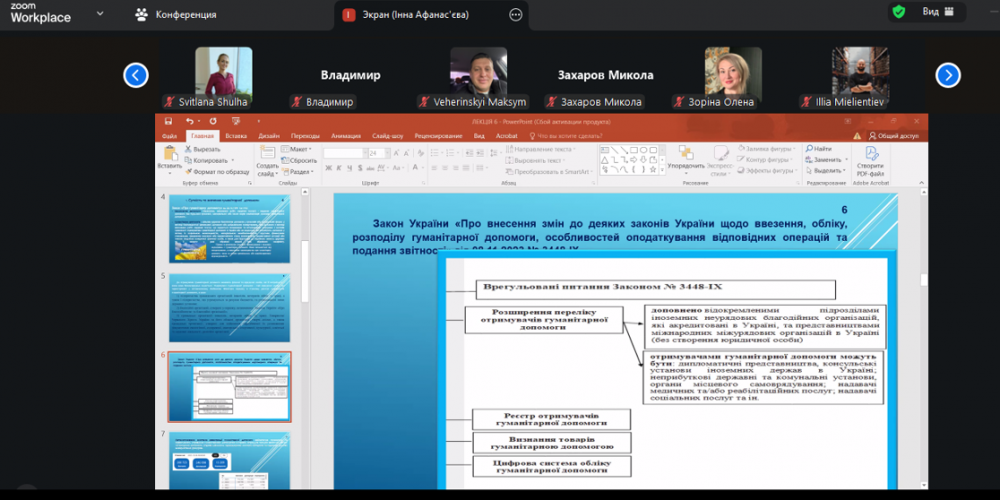This screenshot has width=1000, height=500.
Task: Show next participants with right arrow
Action: [x=948, y=75]
